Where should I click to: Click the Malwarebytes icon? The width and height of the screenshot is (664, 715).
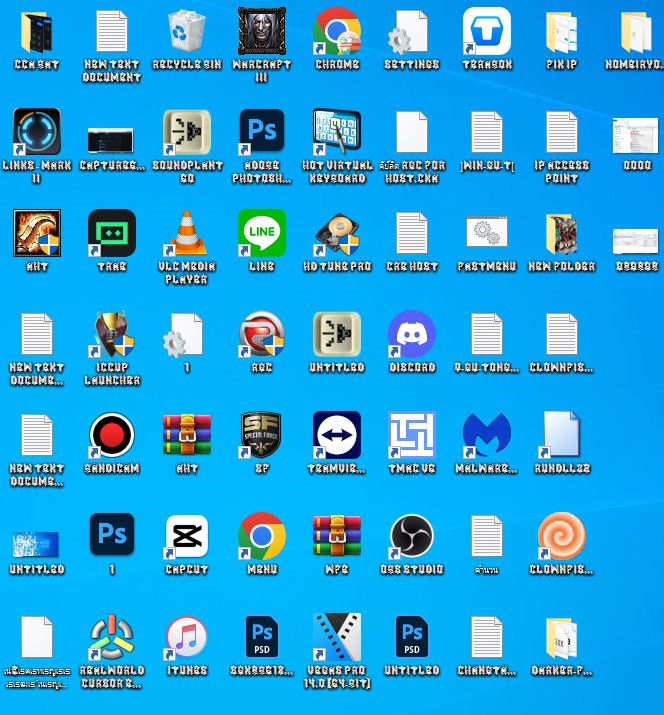[x=487, y=436]
